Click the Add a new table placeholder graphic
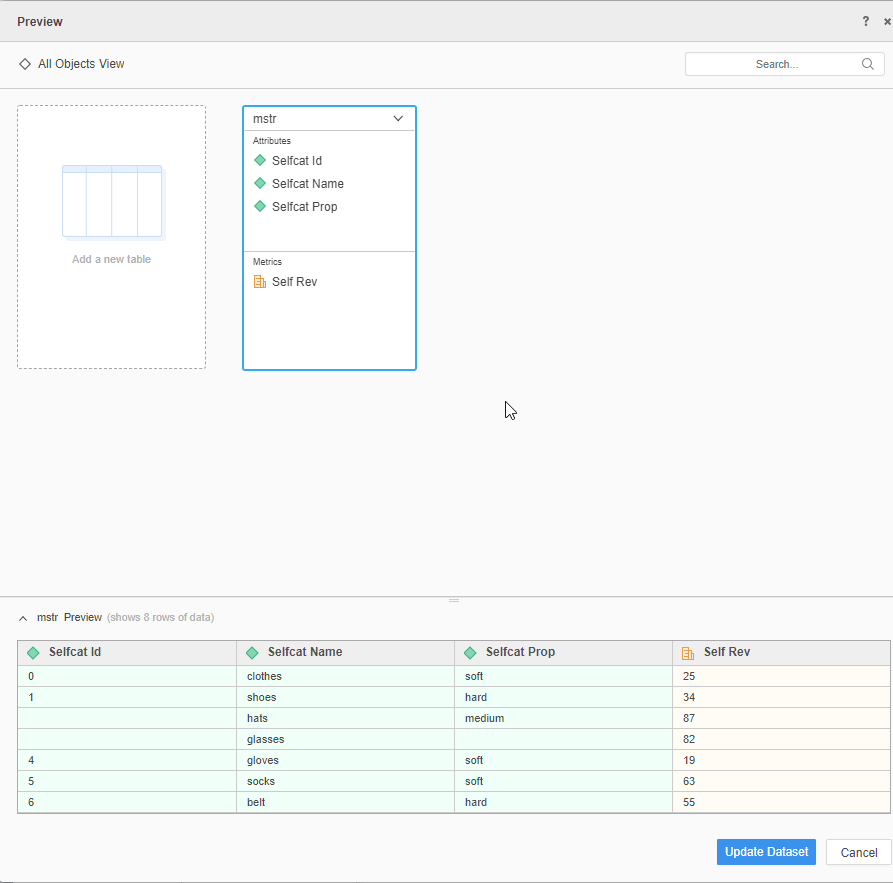Viewport: 893px width, 883px height. (113, 202)
